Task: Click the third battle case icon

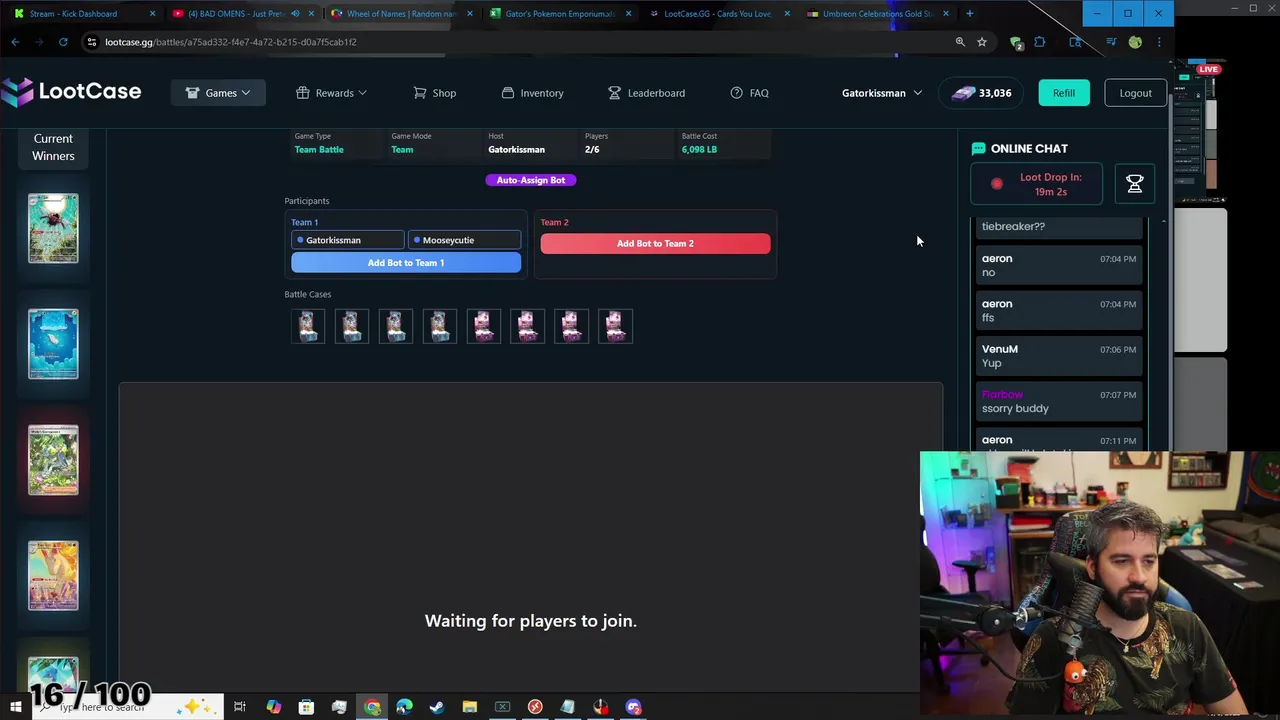Action: 395,326
